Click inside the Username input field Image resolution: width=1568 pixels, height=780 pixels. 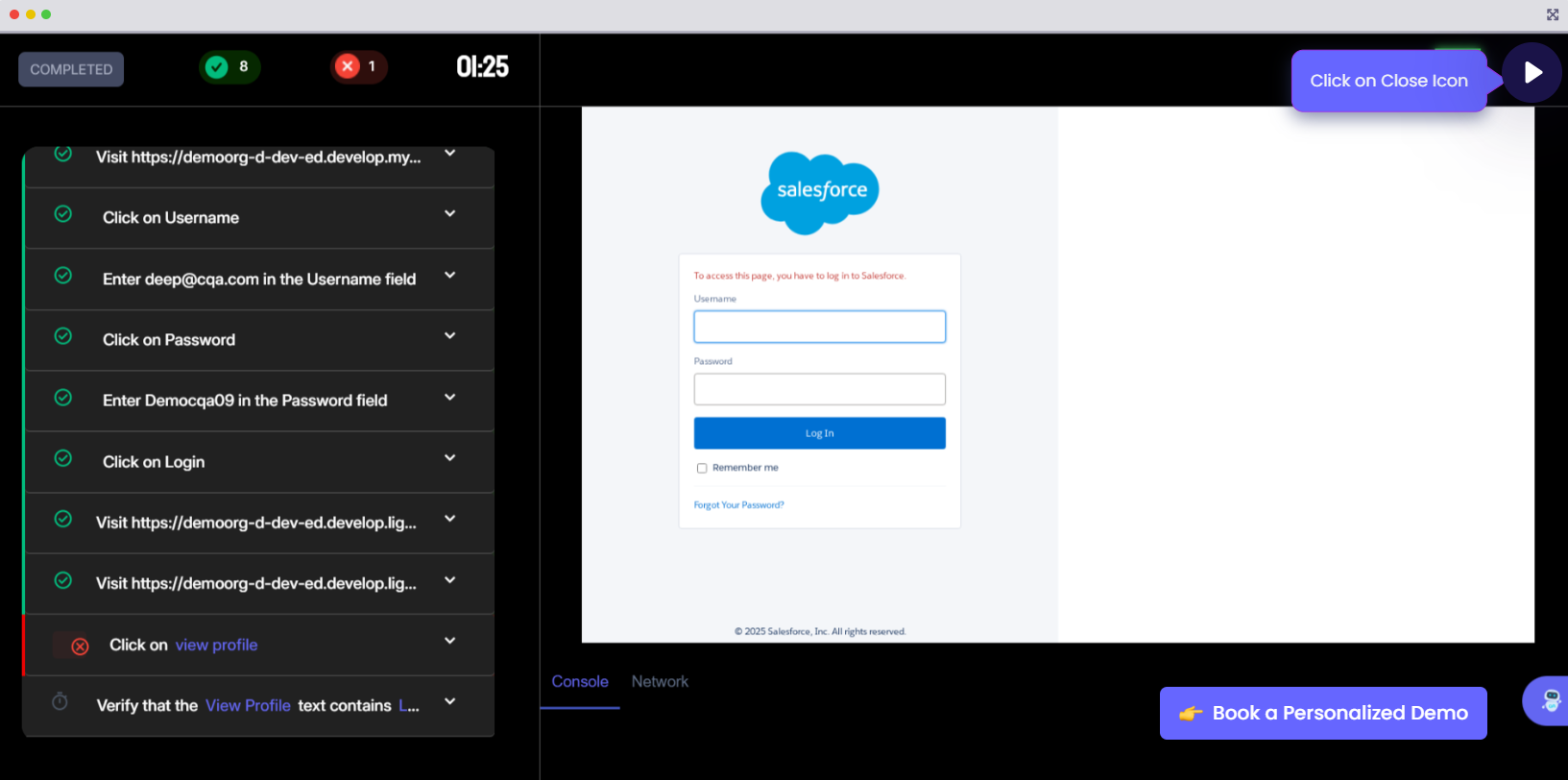point(819,327)
